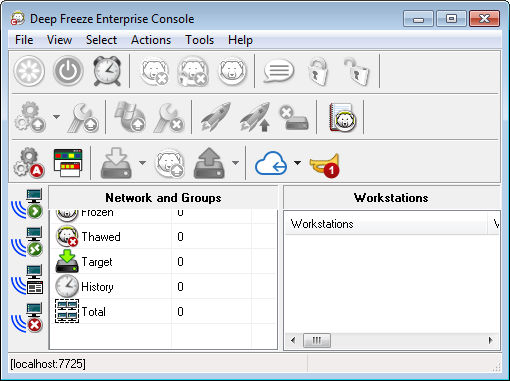Image resolution: width=510 pixels, height=381 pixels.
Task: Click the Workstations panel title header
Action: click(x=391, y=198)
